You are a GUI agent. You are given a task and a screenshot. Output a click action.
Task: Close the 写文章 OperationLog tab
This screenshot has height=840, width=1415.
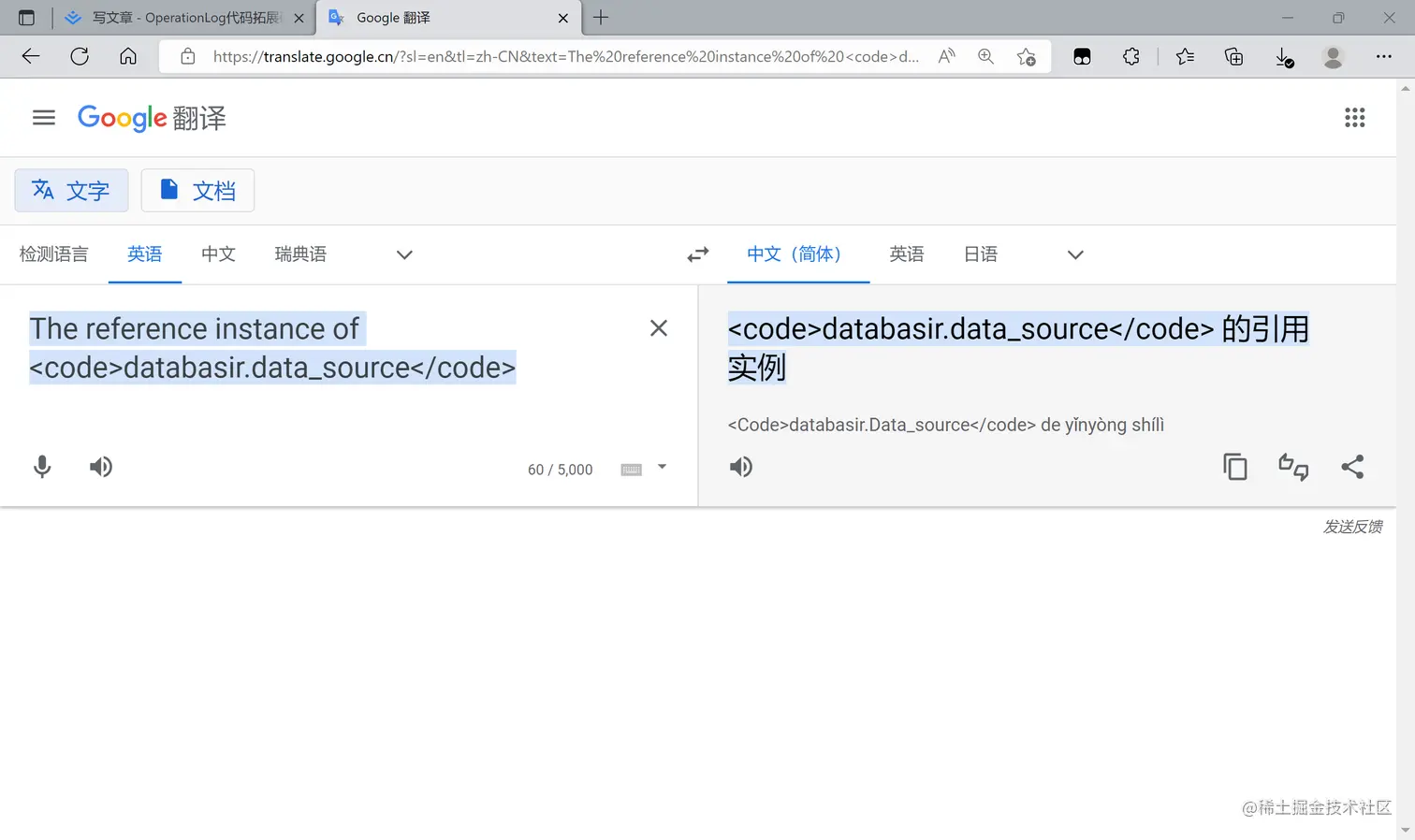coord(299,18)
